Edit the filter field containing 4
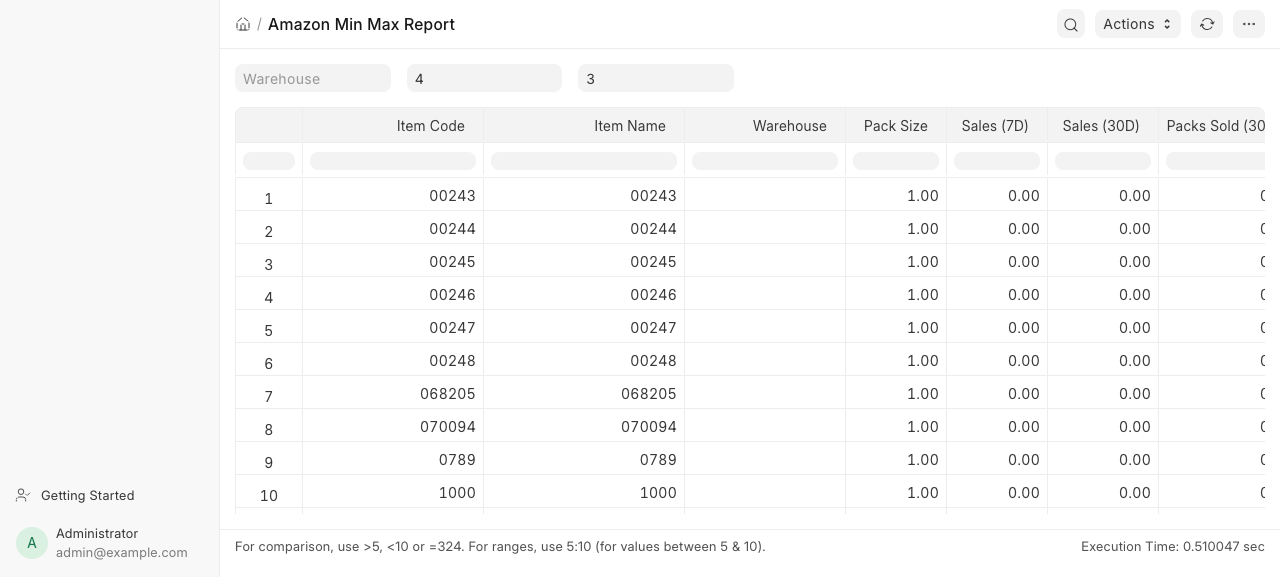Image resolution: width=1280 pixels, height=577 pixels. point(484,78)
